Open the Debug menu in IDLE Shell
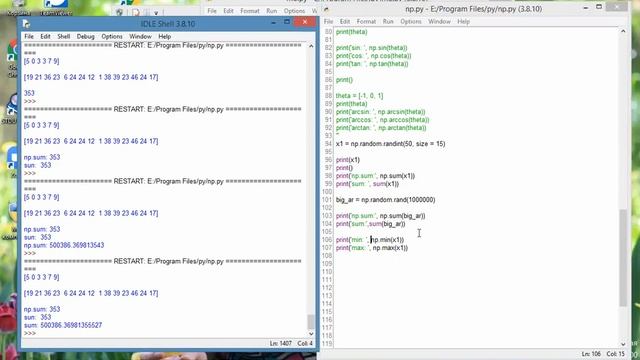This screenshot has height=360, width=640. pyautogui.click(x=86, y=36)
